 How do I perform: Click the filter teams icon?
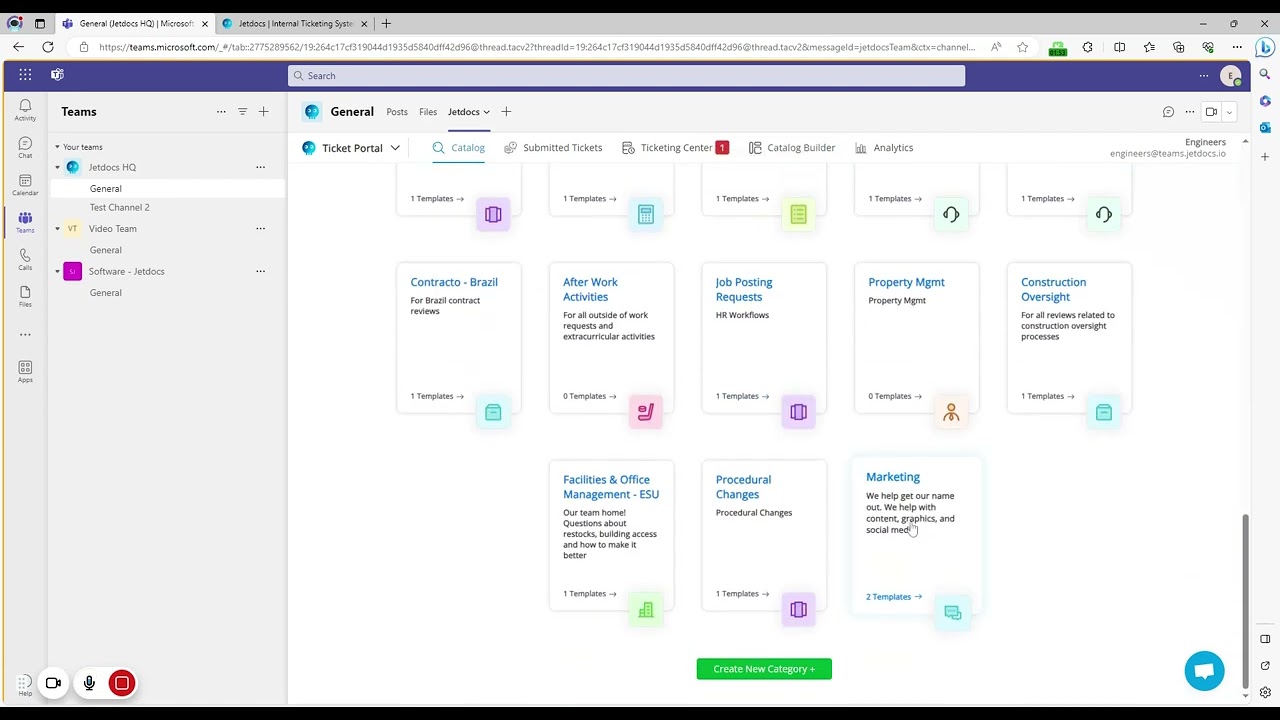tap(242, 112)
